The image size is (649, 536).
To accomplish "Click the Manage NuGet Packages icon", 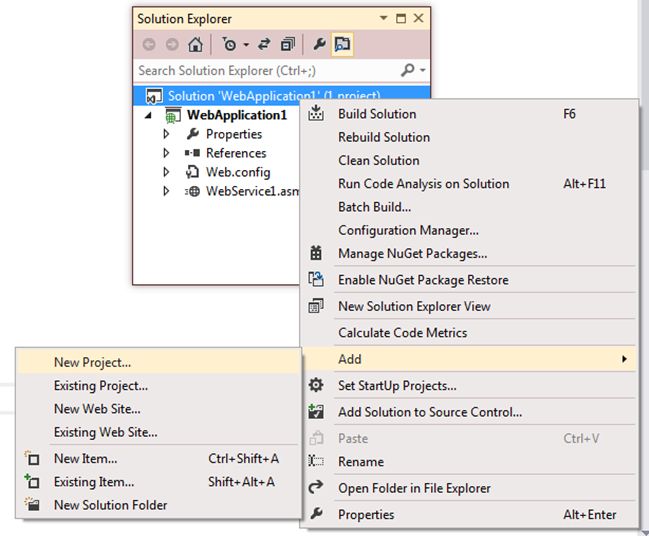I will (316, 252).
